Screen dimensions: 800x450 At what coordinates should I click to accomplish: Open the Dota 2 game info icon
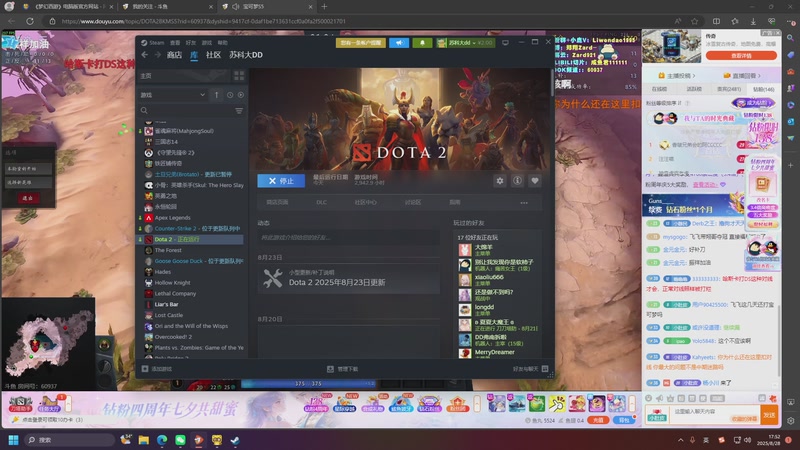(x=517, y=181)
